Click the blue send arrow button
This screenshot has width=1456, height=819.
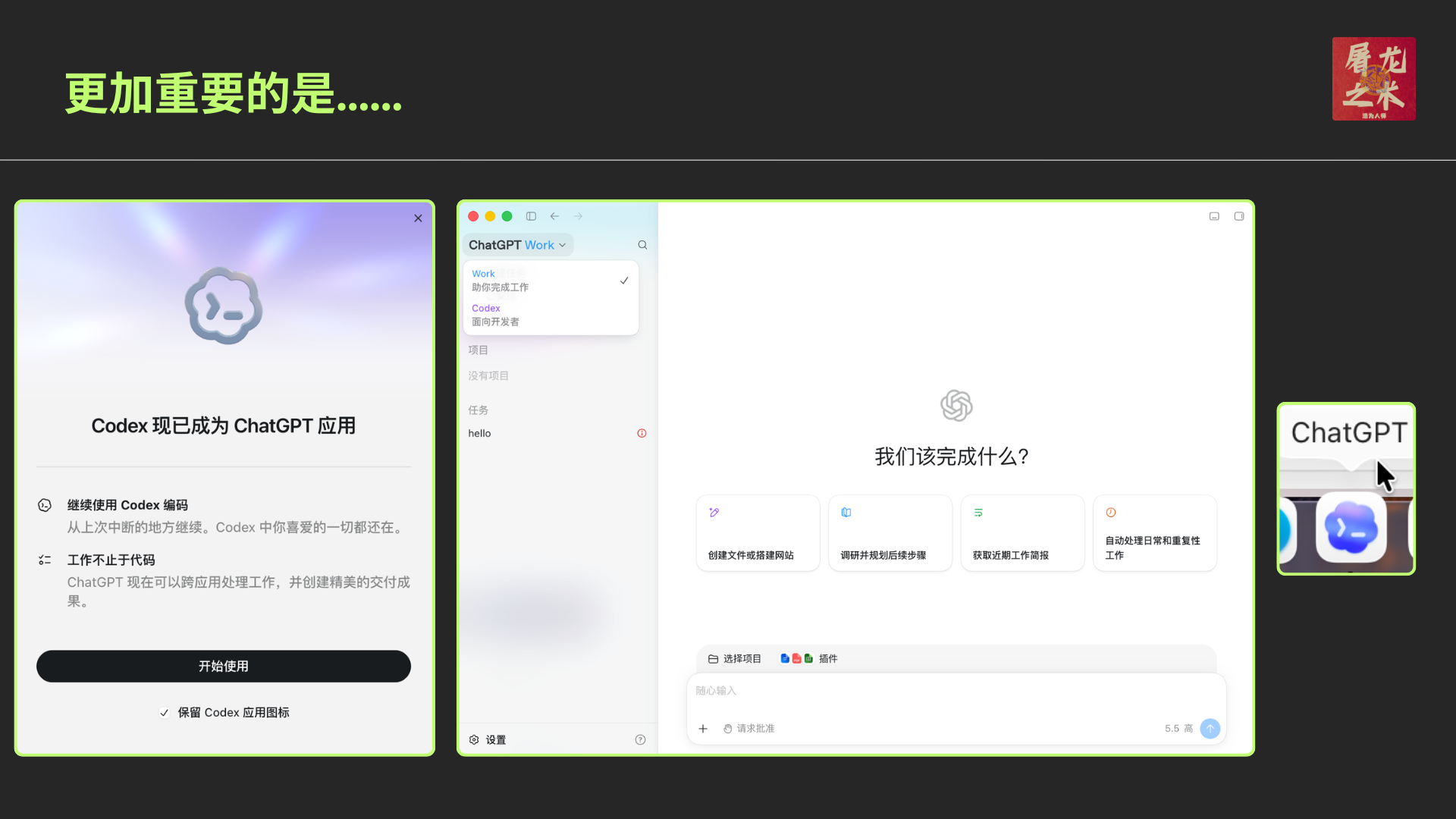pyautogui.click(x=1210, y=729)
